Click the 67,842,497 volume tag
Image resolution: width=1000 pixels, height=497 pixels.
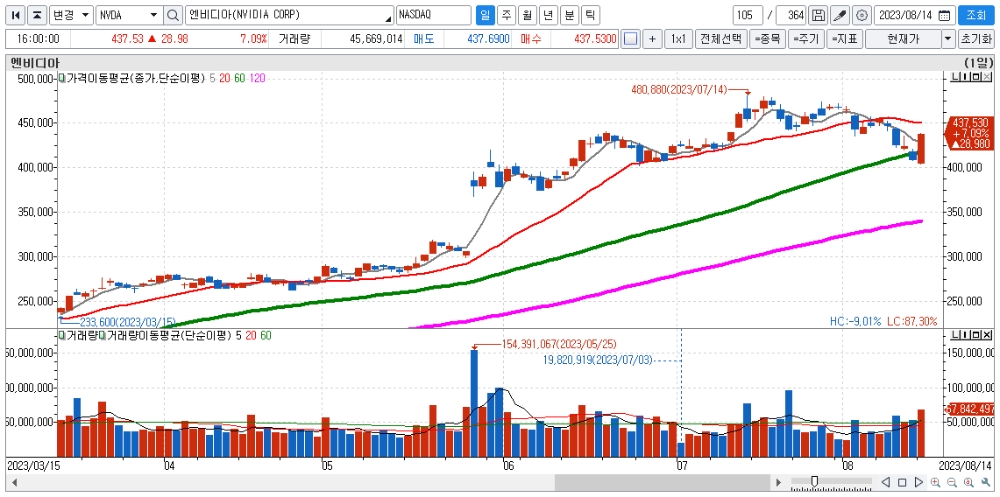pyautogui.click(x=970, y=409)
